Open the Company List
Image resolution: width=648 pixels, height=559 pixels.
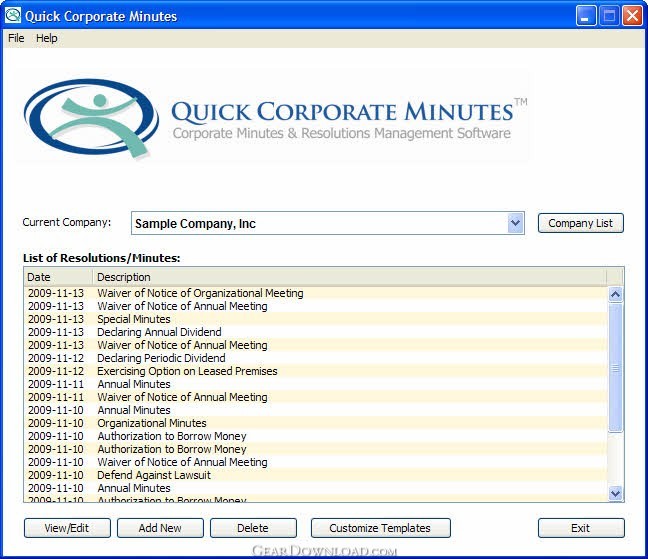(580, 223)
